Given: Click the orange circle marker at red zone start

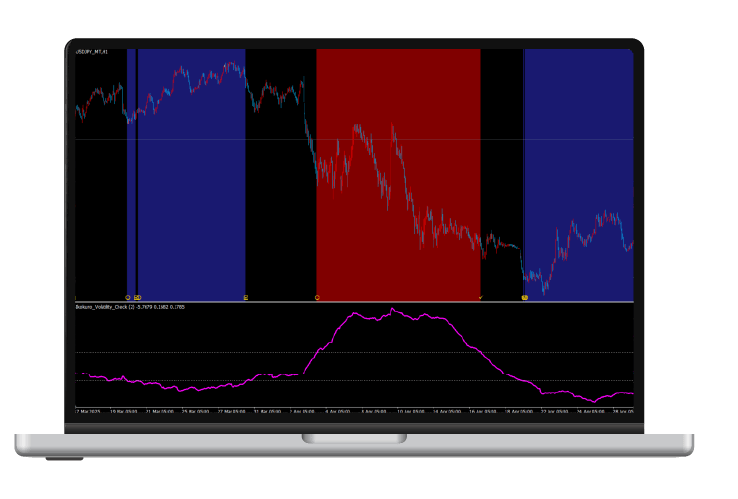Looking at the screenshot, I should [317, 297].
